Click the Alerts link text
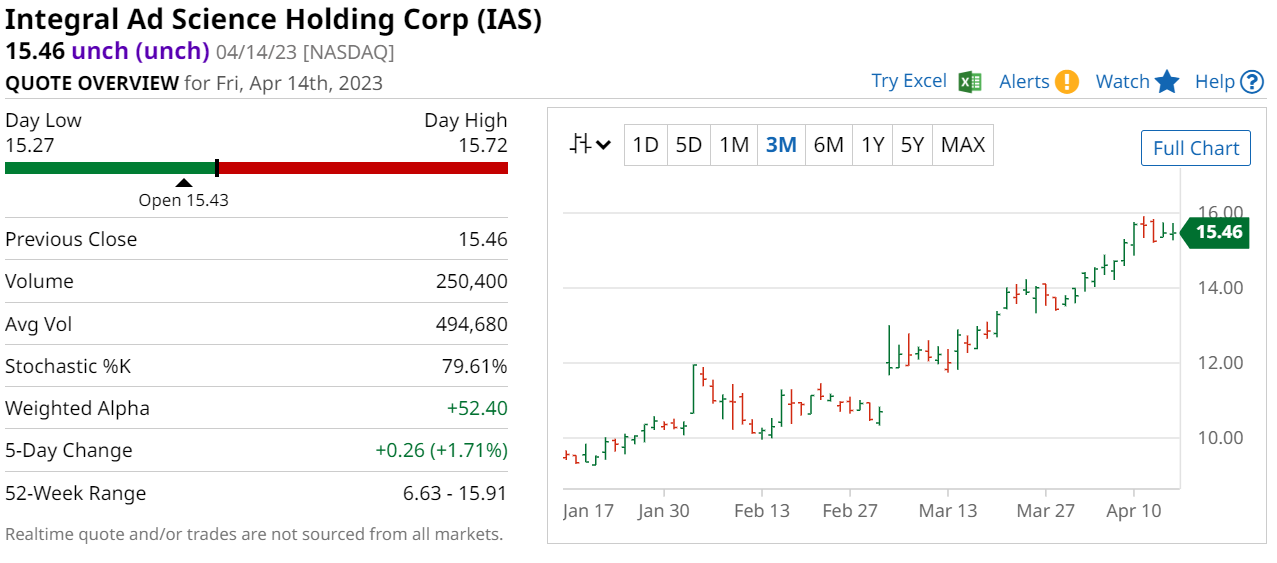The height and width of the screenshot is (563, 1277). click(1024, 82)
